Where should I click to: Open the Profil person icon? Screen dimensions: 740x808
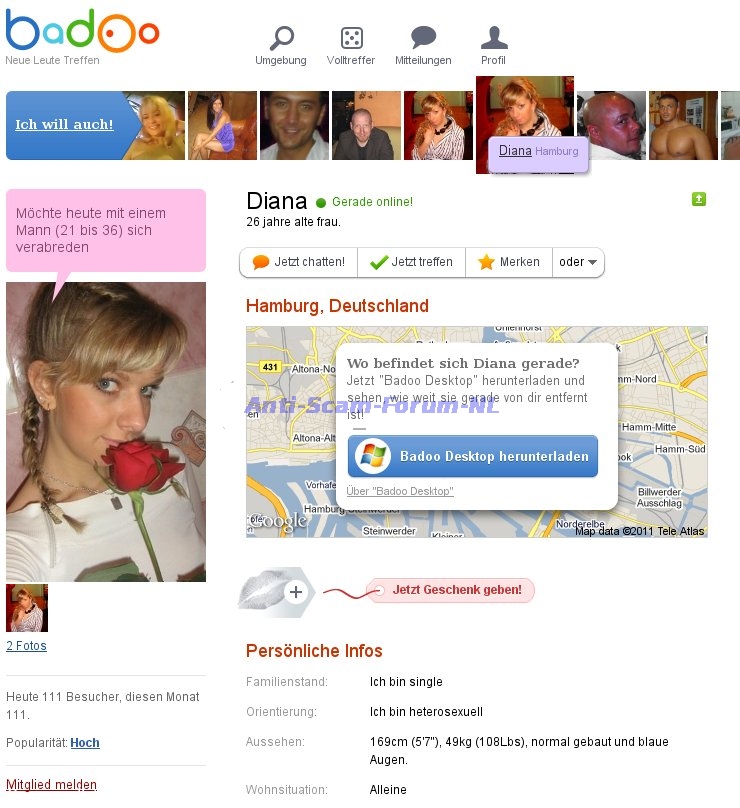click(494, 38)
